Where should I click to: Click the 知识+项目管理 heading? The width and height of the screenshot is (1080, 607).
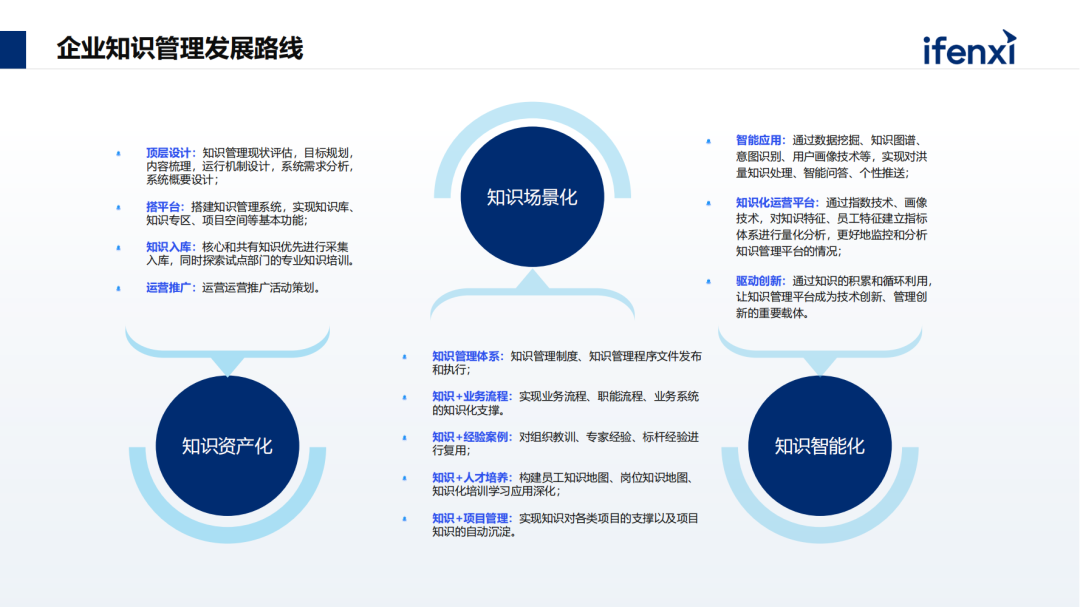point(471,518)
